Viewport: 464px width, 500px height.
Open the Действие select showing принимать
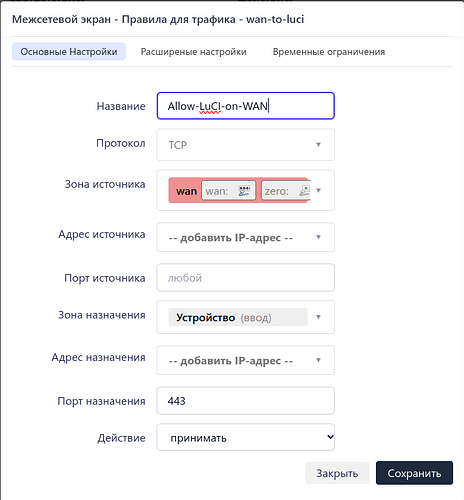click(246, 437)
